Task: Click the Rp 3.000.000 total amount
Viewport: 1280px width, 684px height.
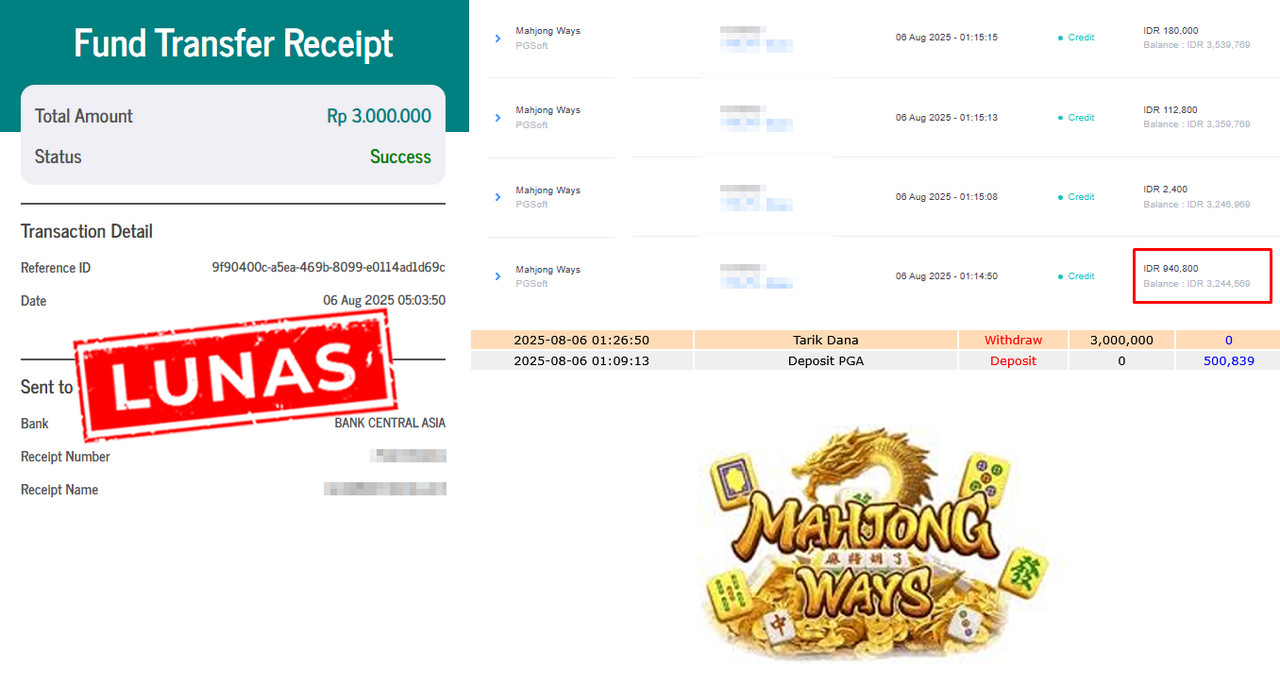Action: 379,116
